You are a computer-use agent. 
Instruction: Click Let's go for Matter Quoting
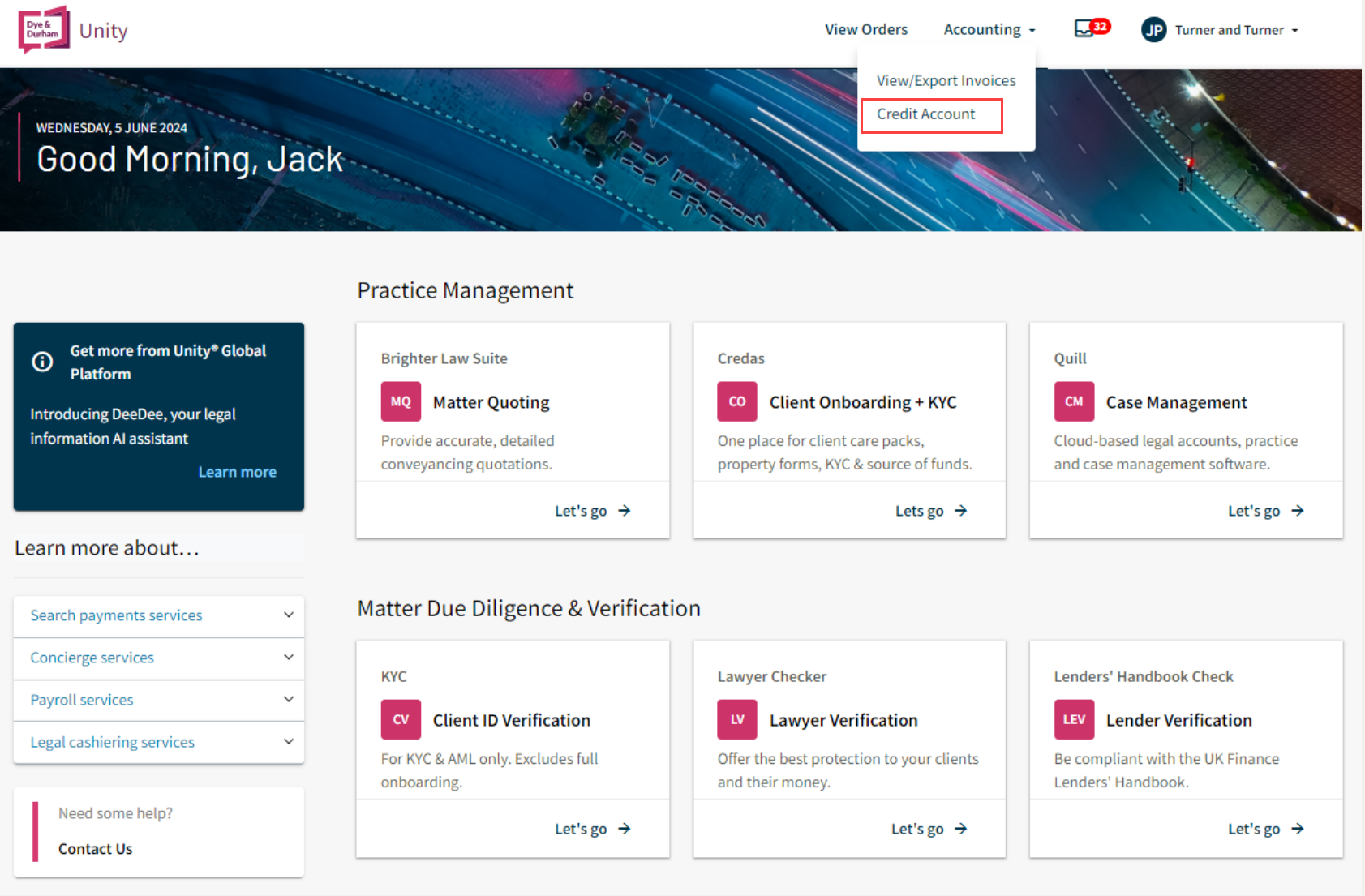592,511
